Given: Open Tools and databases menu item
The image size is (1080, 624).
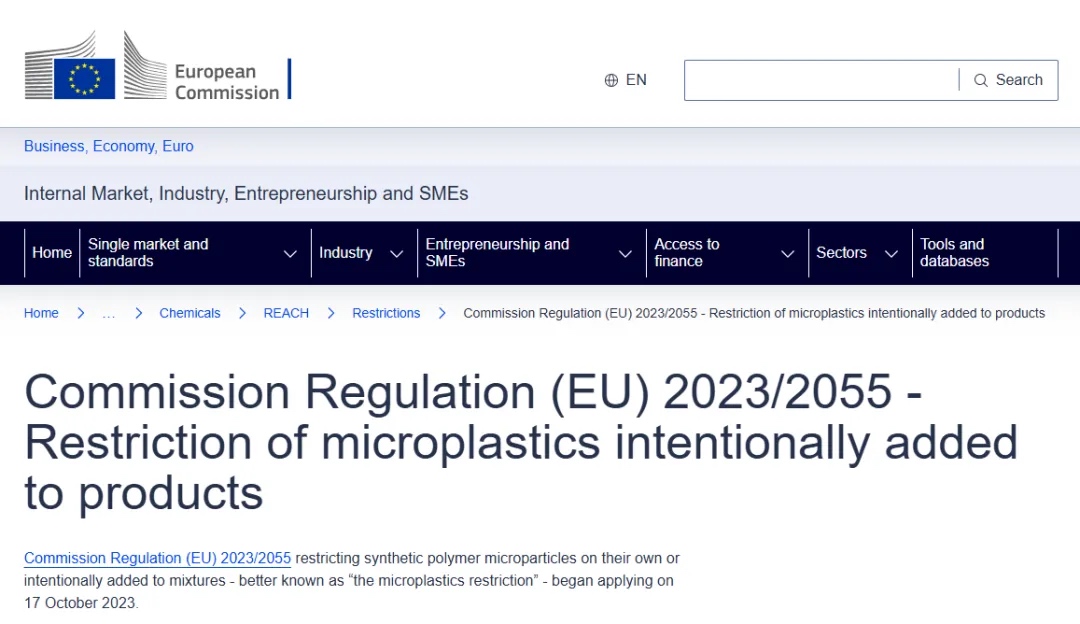Looking at the screenshot, I should (x=953, y=253).
